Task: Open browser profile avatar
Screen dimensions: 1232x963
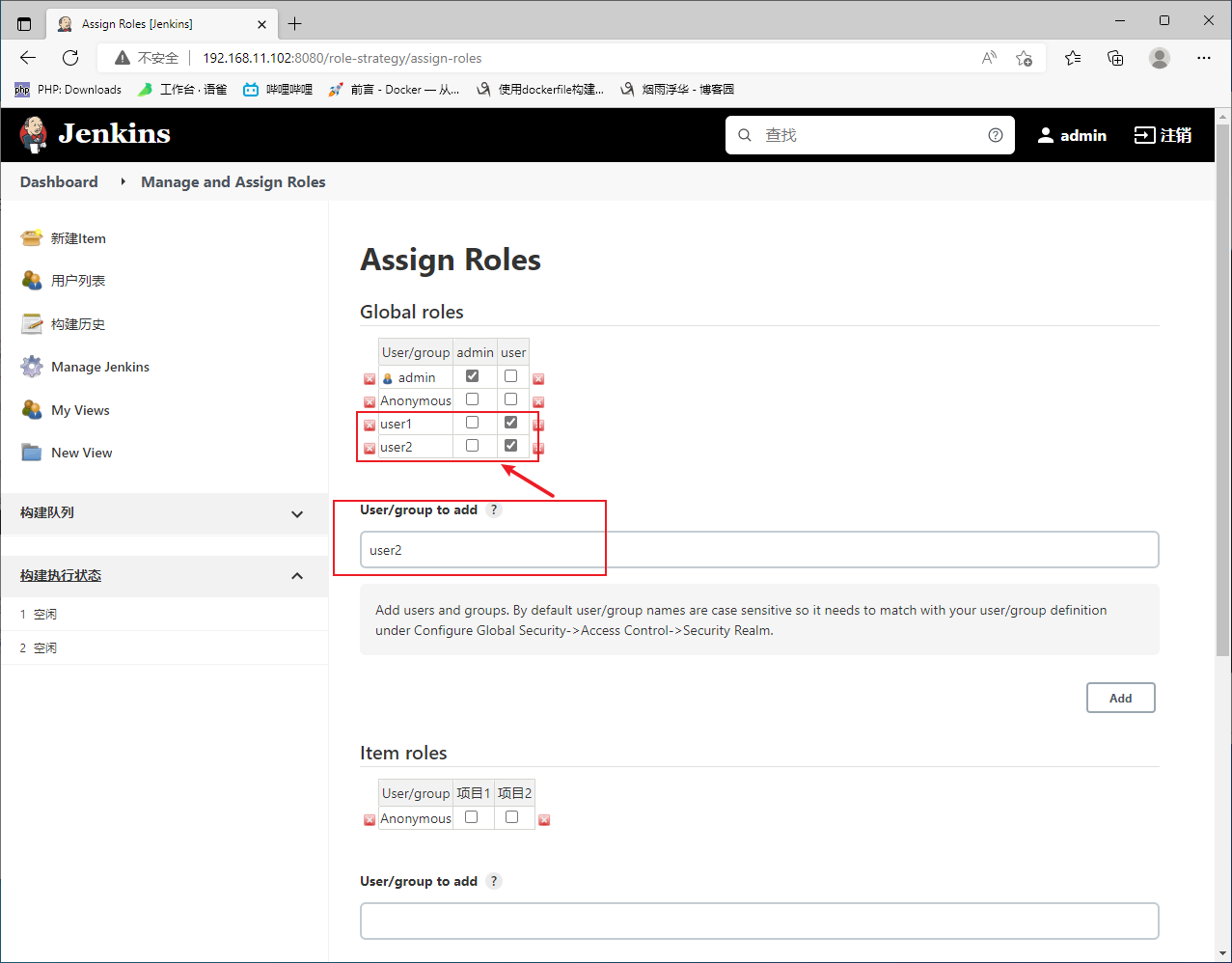Action: (1160, 58)
